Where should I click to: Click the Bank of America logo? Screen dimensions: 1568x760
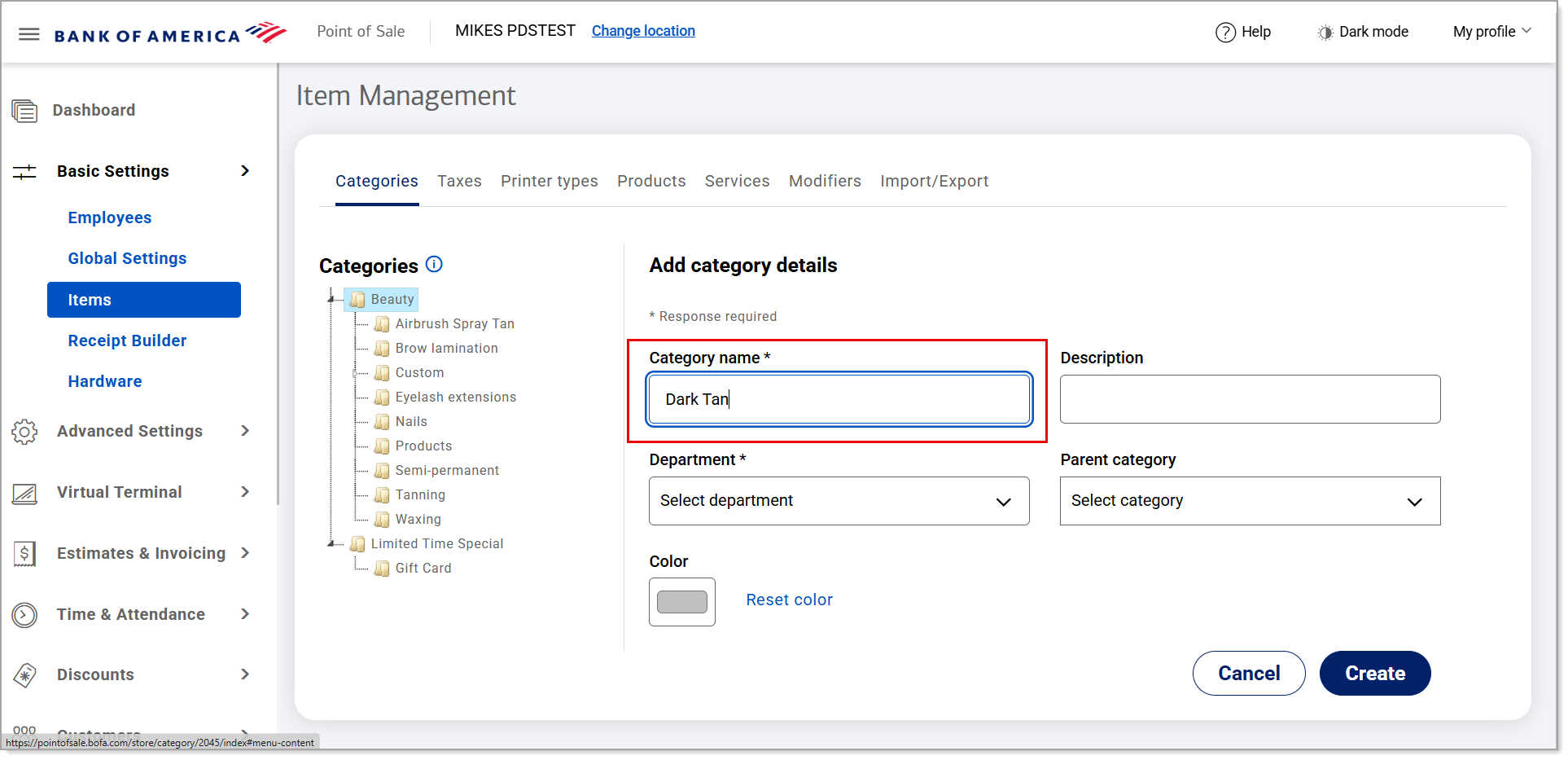[170, 33]
